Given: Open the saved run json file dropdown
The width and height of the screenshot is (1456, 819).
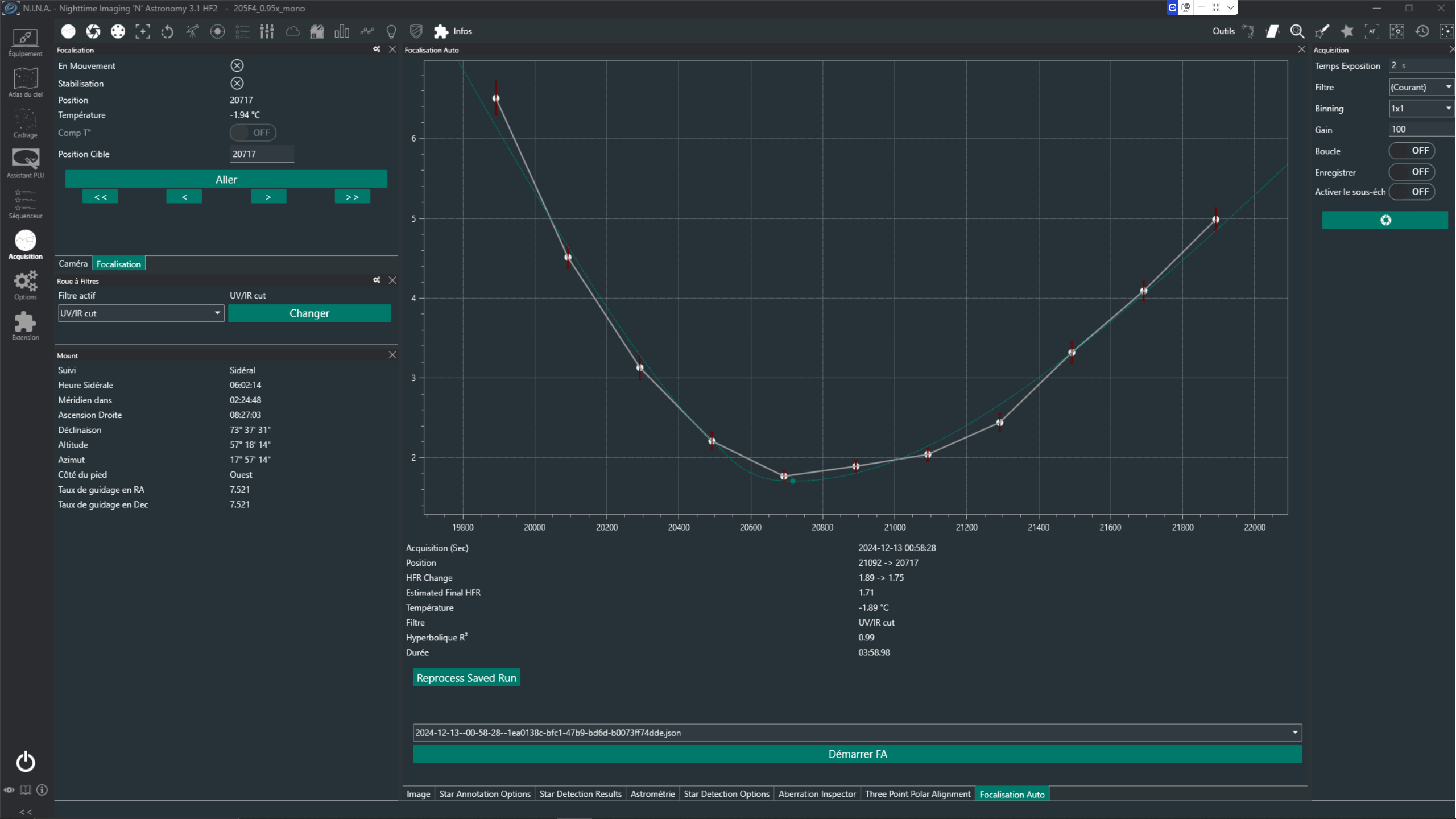Looking at the screenshot, I should [x=857, y=733].
